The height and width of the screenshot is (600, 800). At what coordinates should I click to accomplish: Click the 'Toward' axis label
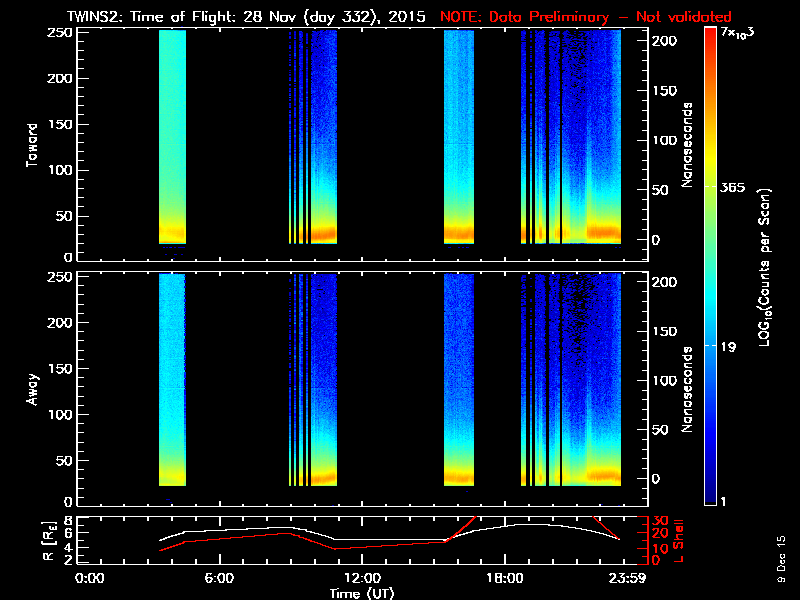click(33, 145)
